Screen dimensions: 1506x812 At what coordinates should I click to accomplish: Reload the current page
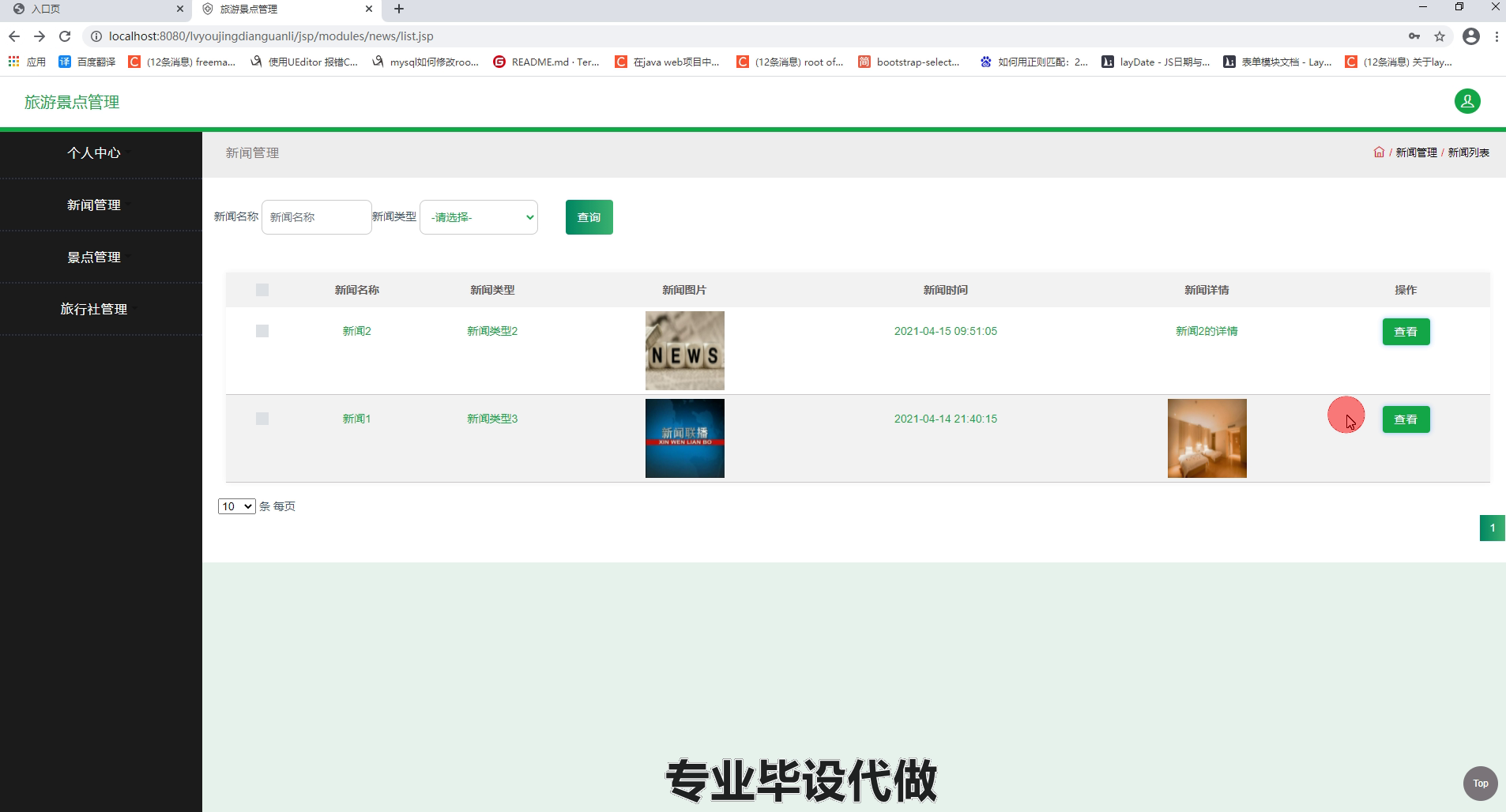pyautogui.click(x=65, y=36)
